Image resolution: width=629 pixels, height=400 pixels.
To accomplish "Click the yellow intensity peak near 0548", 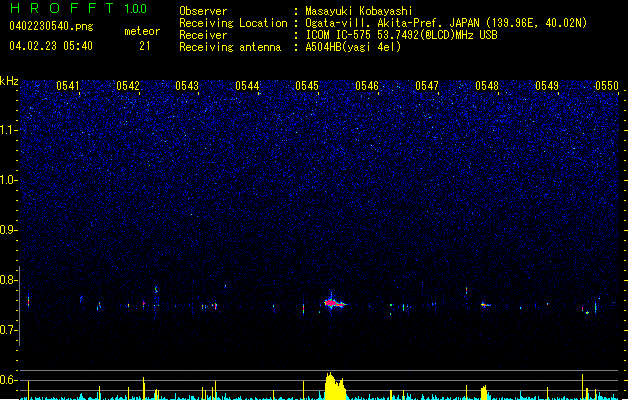I will 484,393.
